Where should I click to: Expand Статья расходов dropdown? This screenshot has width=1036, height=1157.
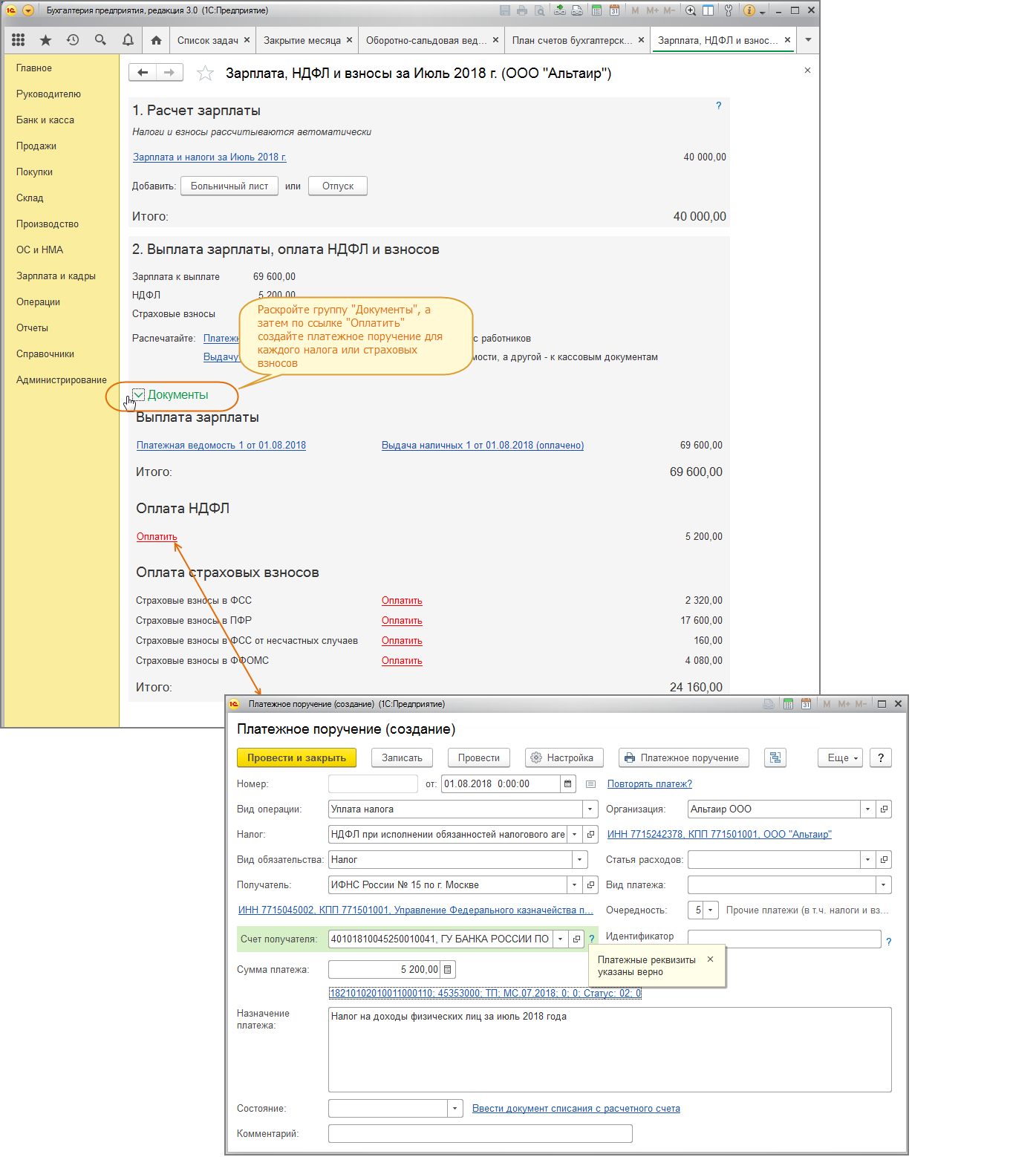pos(867,859)
